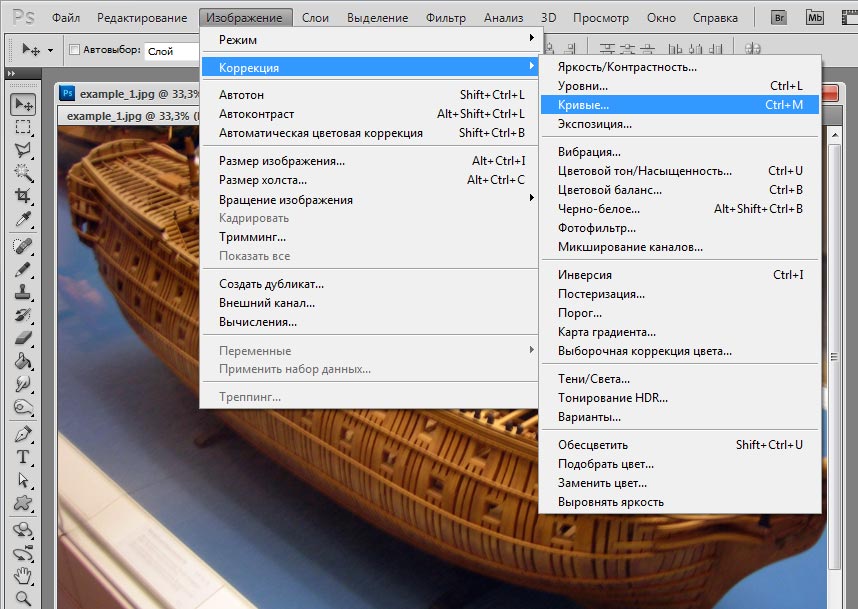Expand the Вращение изображения submenu
Image resolution: width=858 pixels, height=609 pixels.
[x=371, y=199]
